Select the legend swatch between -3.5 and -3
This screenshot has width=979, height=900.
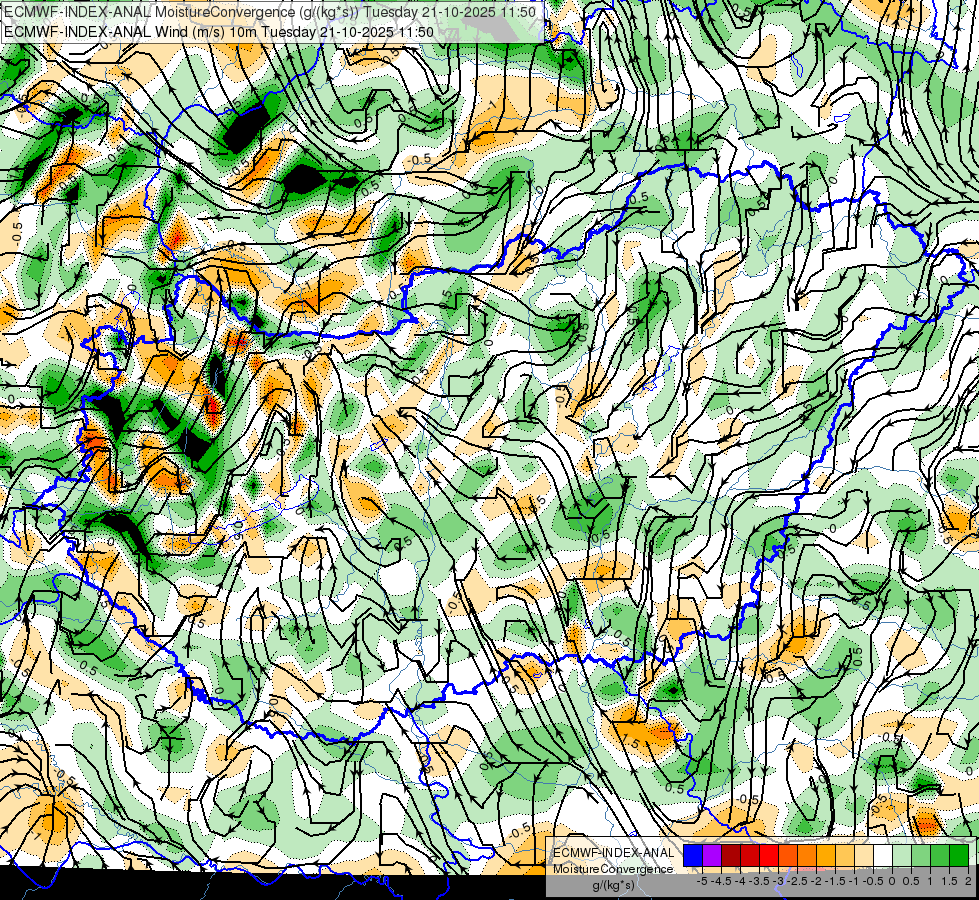(769, 855)
